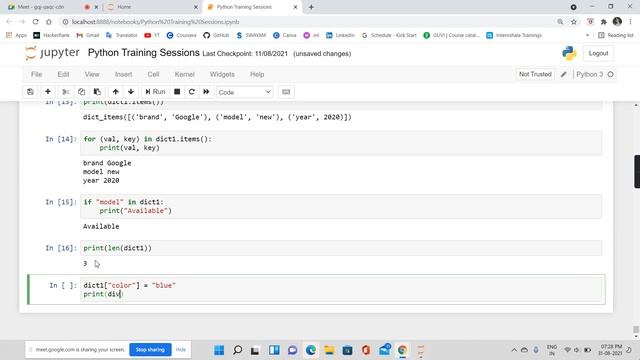640x360 pixels.
Task: Bookmark this page with star icon
Action: click(x=574, y=22)
